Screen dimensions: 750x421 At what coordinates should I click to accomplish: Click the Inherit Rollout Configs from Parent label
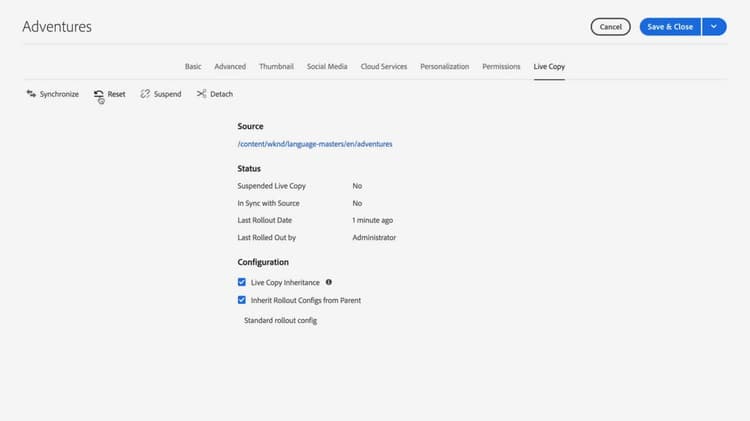306,300
